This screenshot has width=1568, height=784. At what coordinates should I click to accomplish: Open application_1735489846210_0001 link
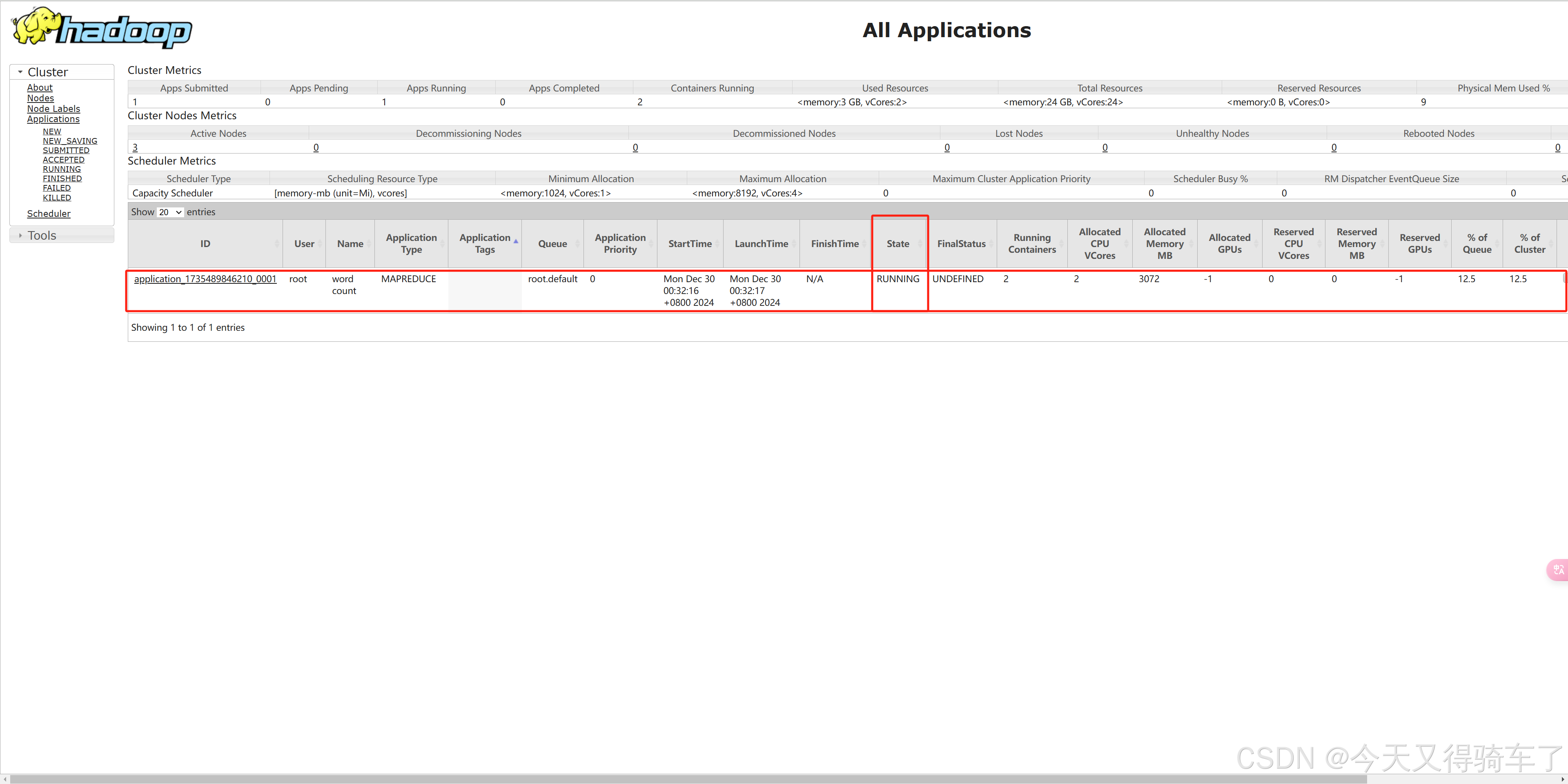tap(205, 279)
